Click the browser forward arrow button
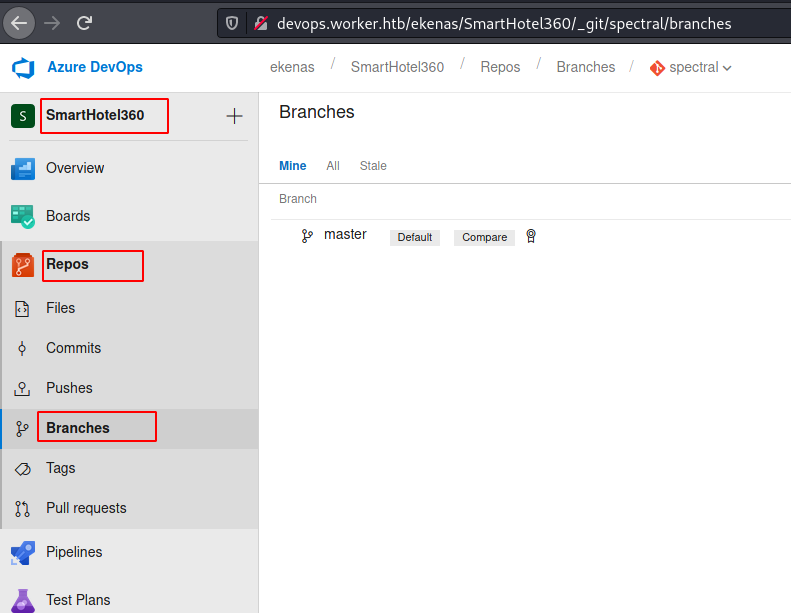The height and width of the screenshot is (613, 791). (x=52, y=23)
